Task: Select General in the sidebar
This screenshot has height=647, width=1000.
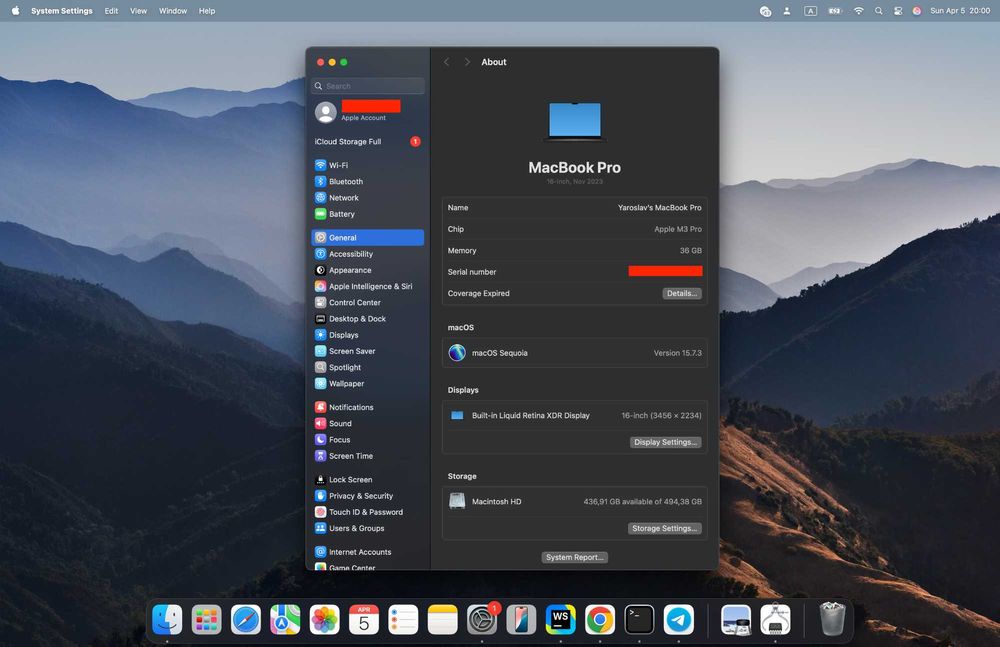Action: pos(367,237)
